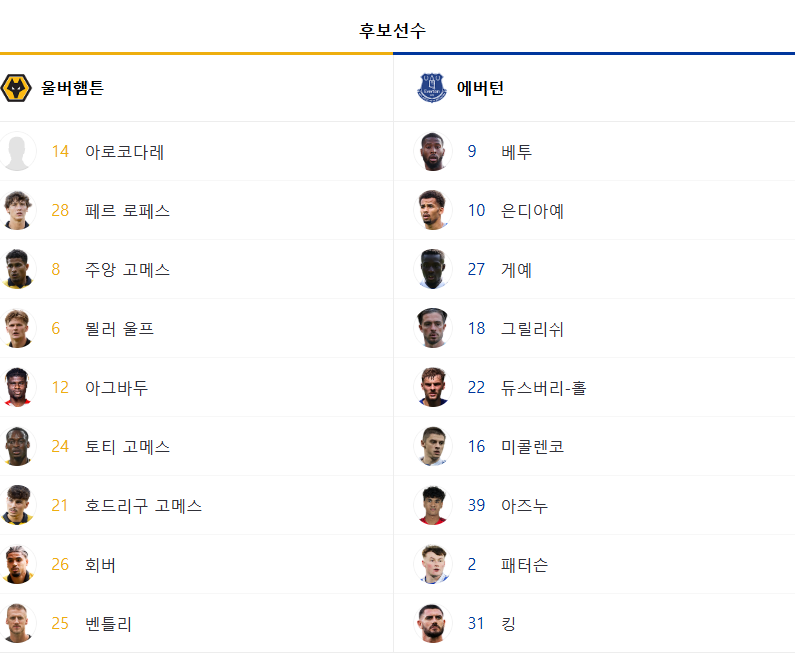
Task: Click the Wolverhampton wolf crest icon
Action: [x=16, y=88]
